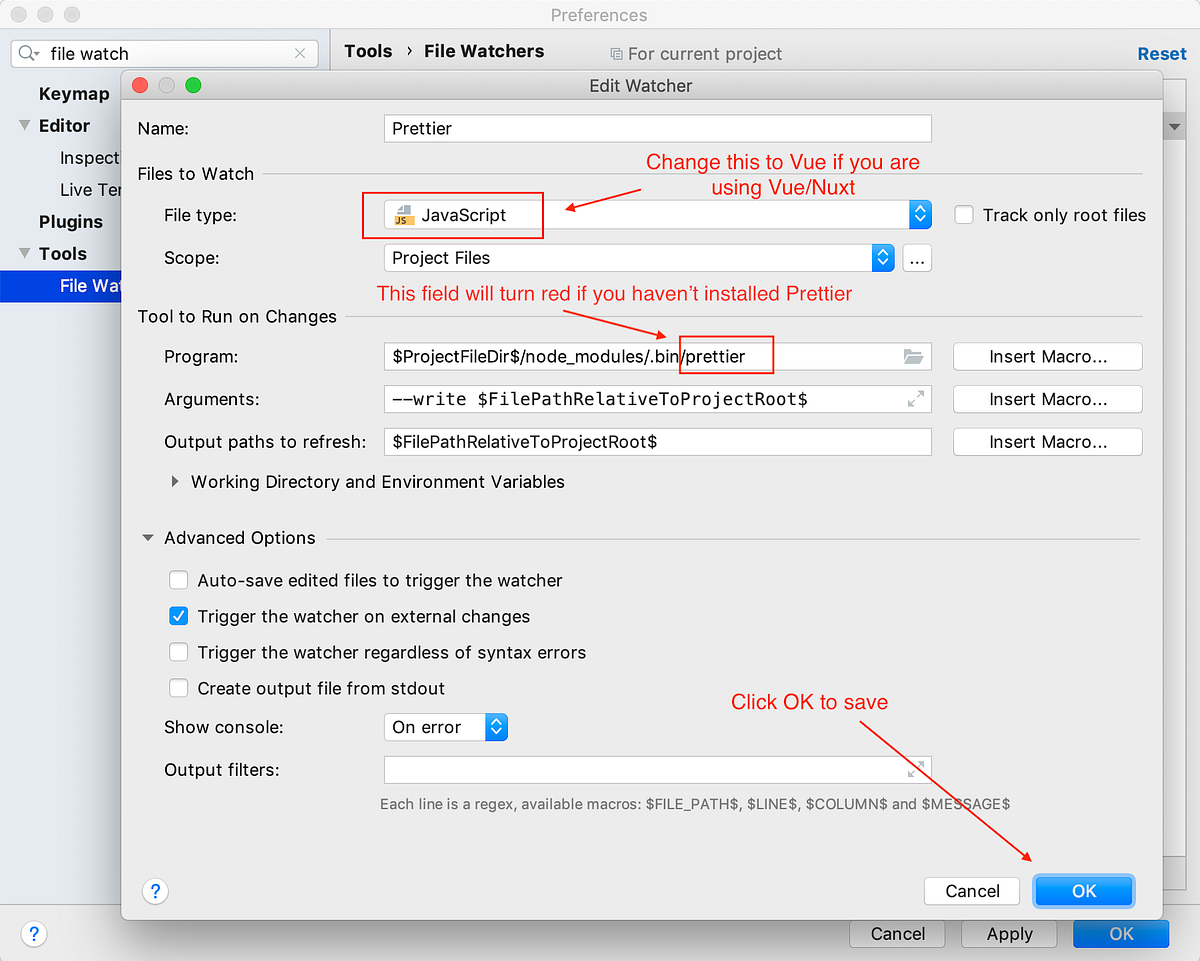Select 'Keymap' in the settings sidebar
Viewport: 1200px width, 961px height.
pyautogui.click(x=74, y=93)
